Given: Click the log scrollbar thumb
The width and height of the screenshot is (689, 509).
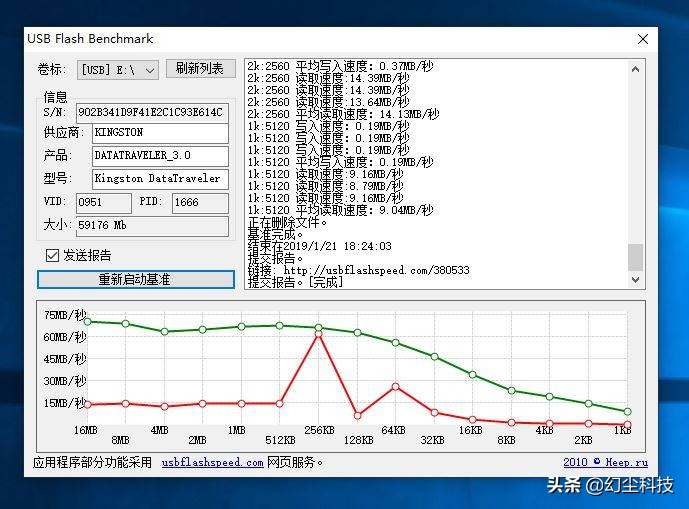Looking at the screenshot, I should 635,257.
